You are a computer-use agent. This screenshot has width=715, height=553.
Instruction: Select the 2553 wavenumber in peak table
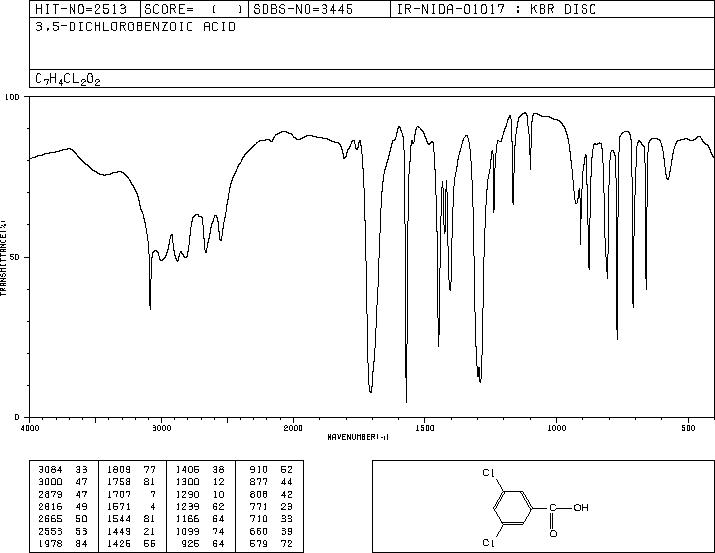(x=51, y=532)
